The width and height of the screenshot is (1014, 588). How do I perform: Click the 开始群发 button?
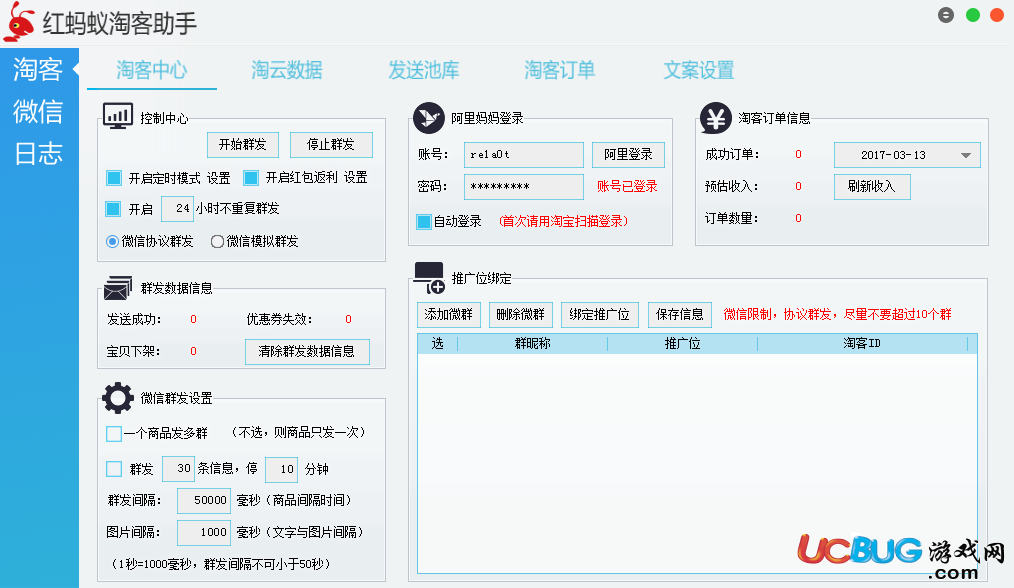coord(243,145)
